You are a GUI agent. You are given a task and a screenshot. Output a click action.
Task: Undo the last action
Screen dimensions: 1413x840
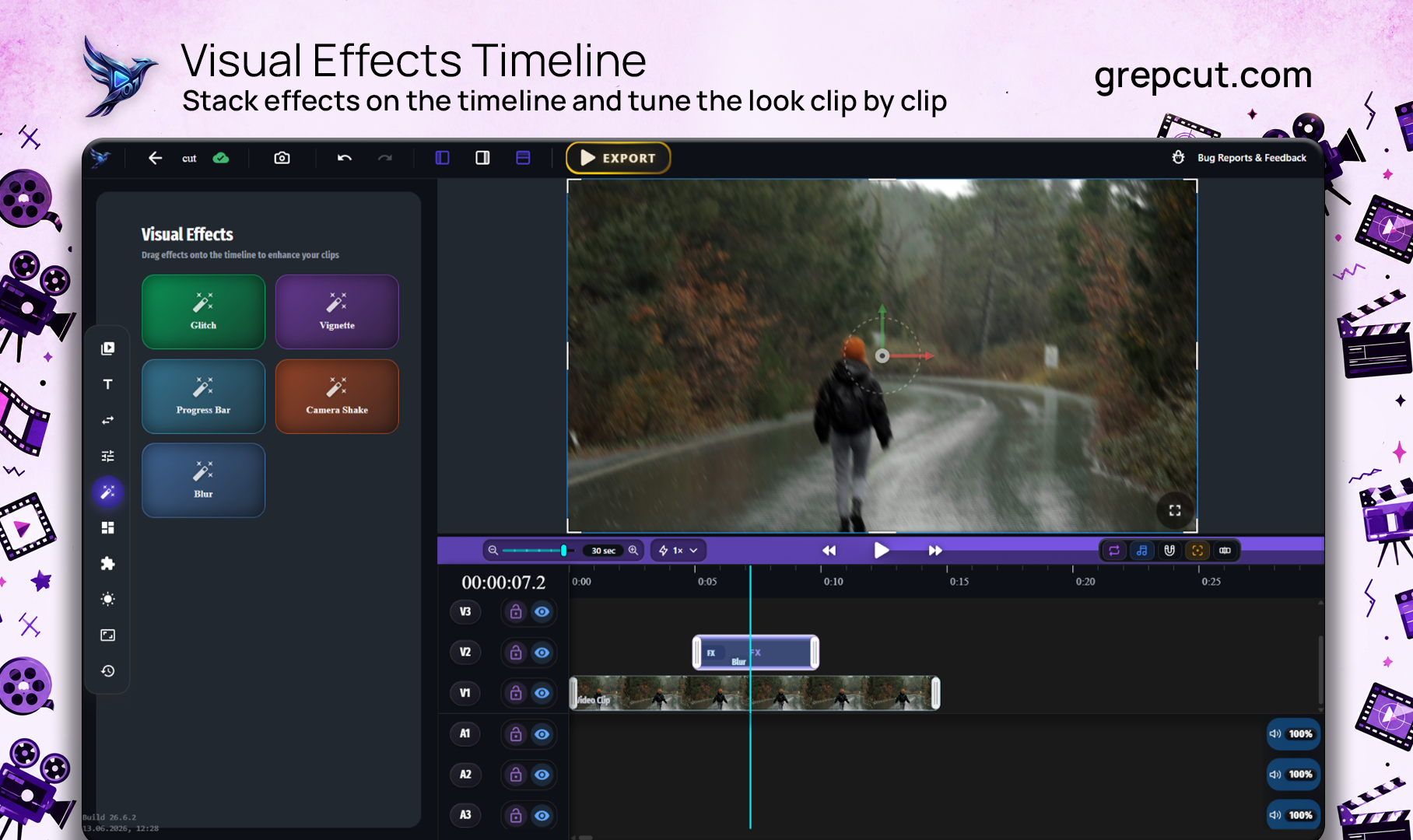tap(344, 158)
